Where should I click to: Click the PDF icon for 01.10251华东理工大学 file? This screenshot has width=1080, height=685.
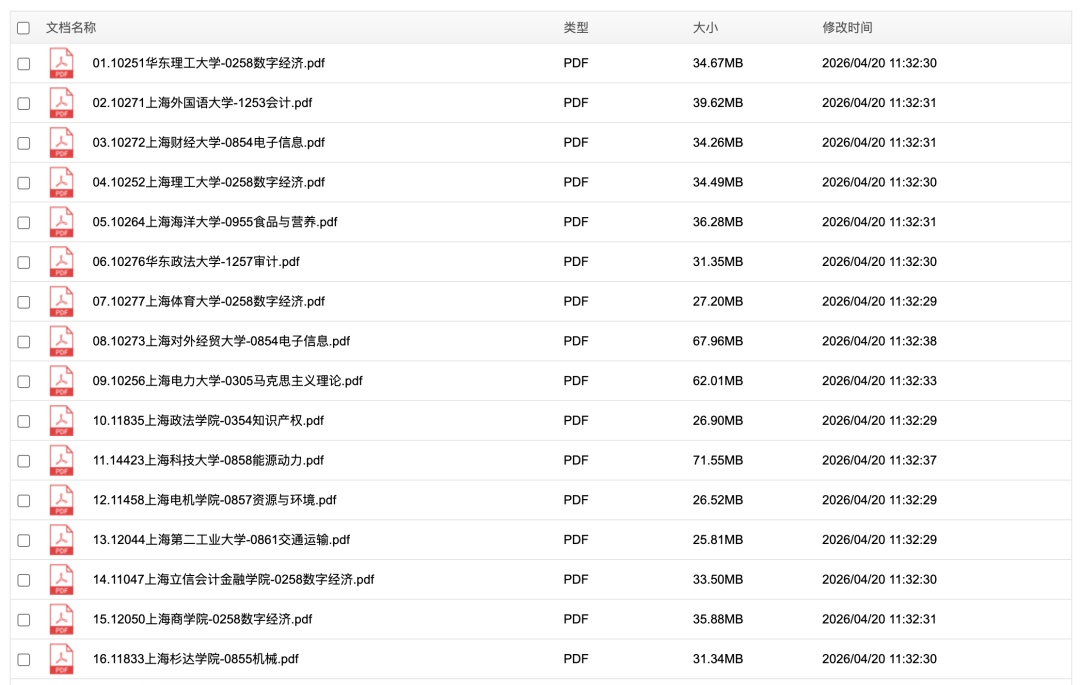(x=62, y=63)
